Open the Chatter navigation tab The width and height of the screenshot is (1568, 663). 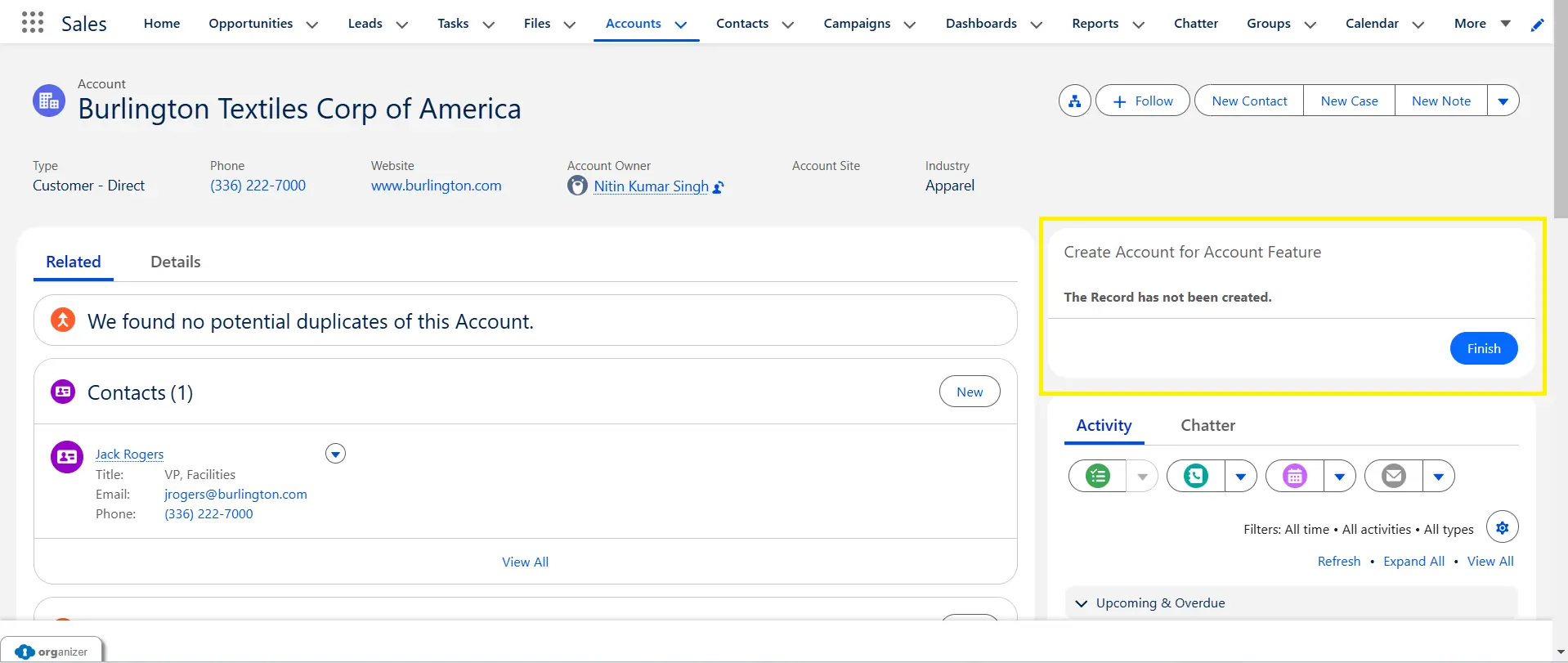pyautogui.click(x=1195, y=24)
